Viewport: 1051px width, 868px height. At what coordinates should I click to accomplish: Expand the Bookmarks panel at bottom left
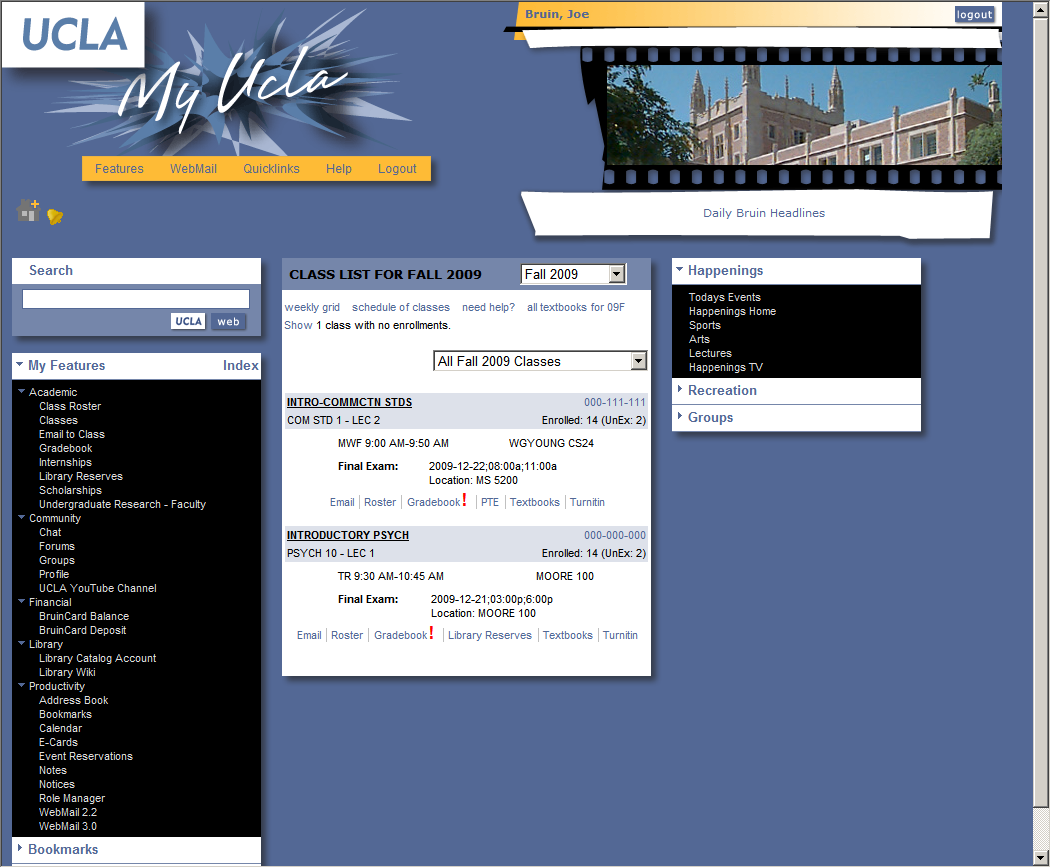pyautogui.click(x=63, y=849)
